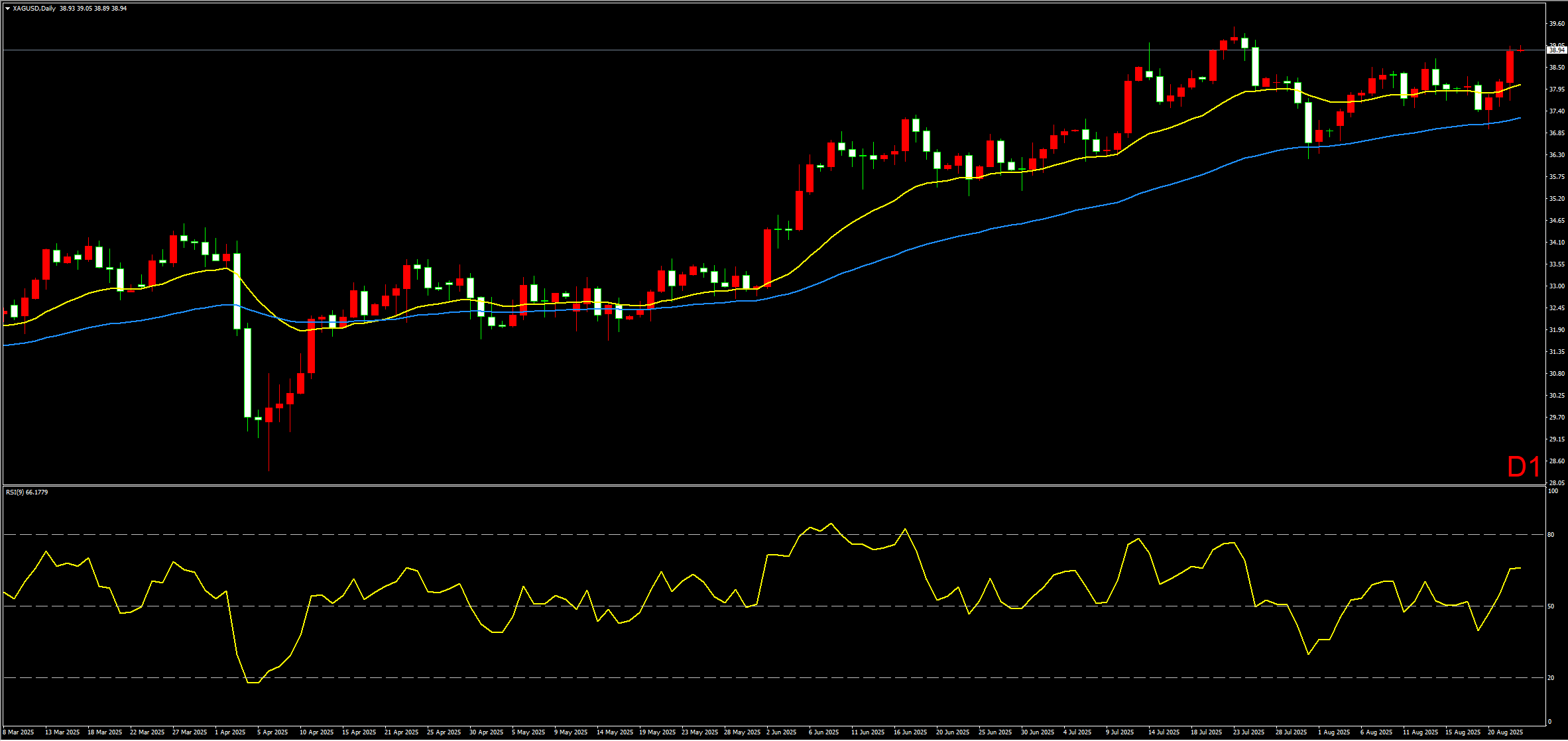This screenshot has height=741, width=1568.
Task: Click the OHLC values 38.93 39.05 38.89 38.94
Action: pyautogui.click(x=93, y=9)
